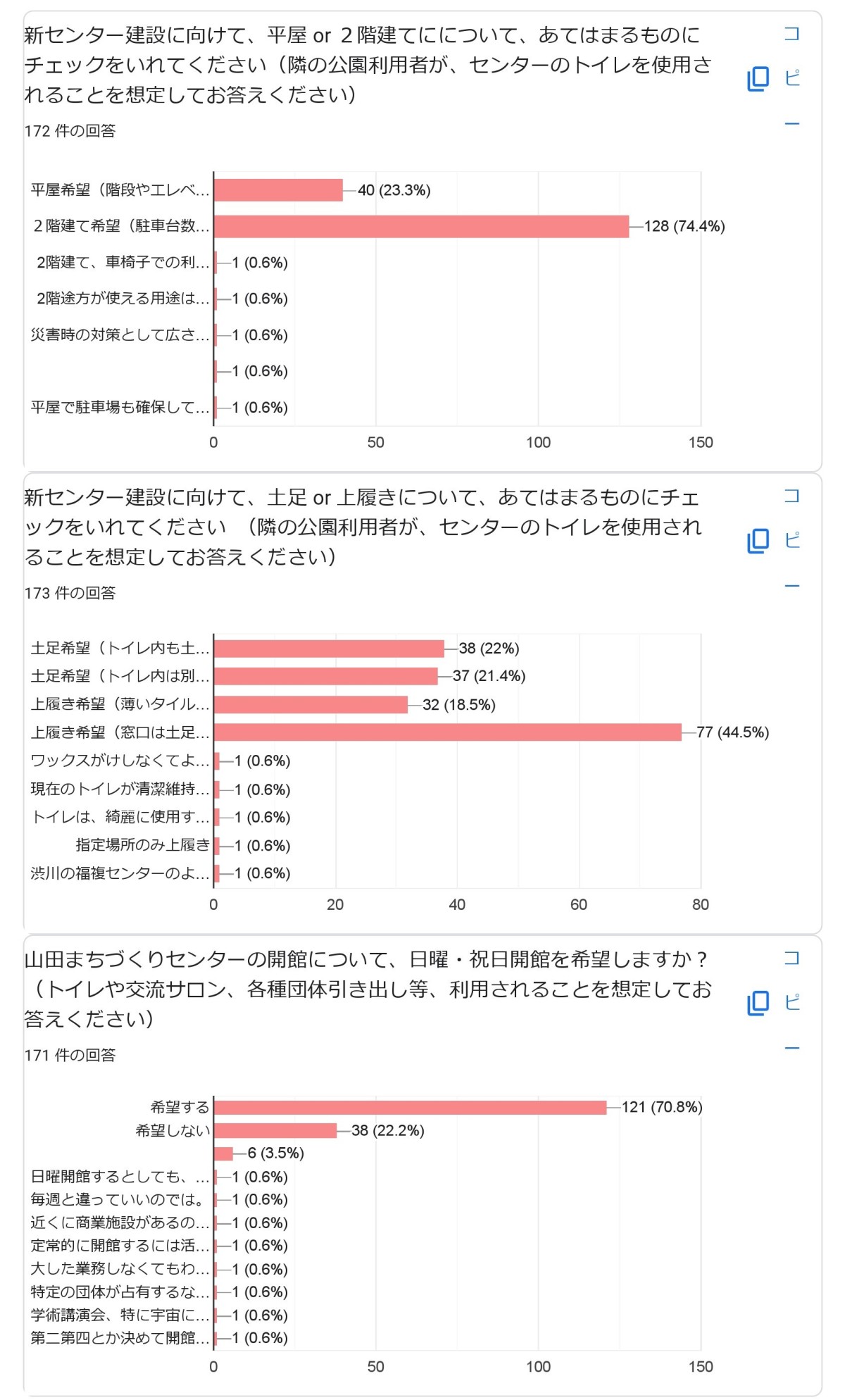Click the 指定場所のみ上履き axis label
Viewport: 845px width, 1400px height.
(142, 845)
